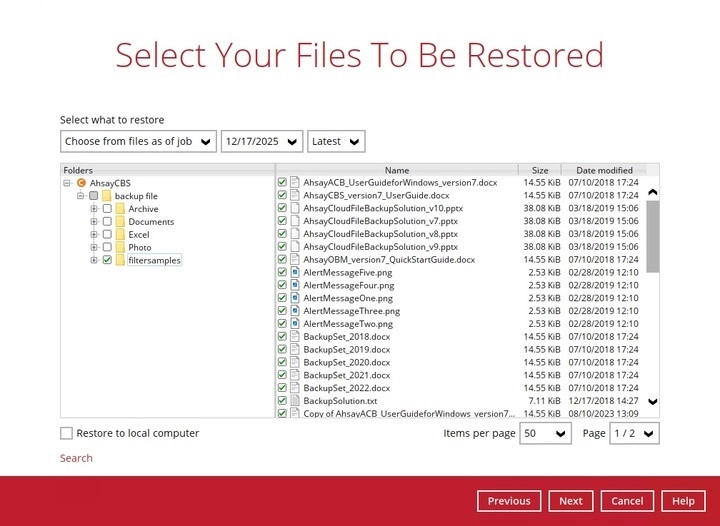Click file icon of BackupSet_2021.docx
This screenshot has width=720, height=526.
click(x=295, y=375)
